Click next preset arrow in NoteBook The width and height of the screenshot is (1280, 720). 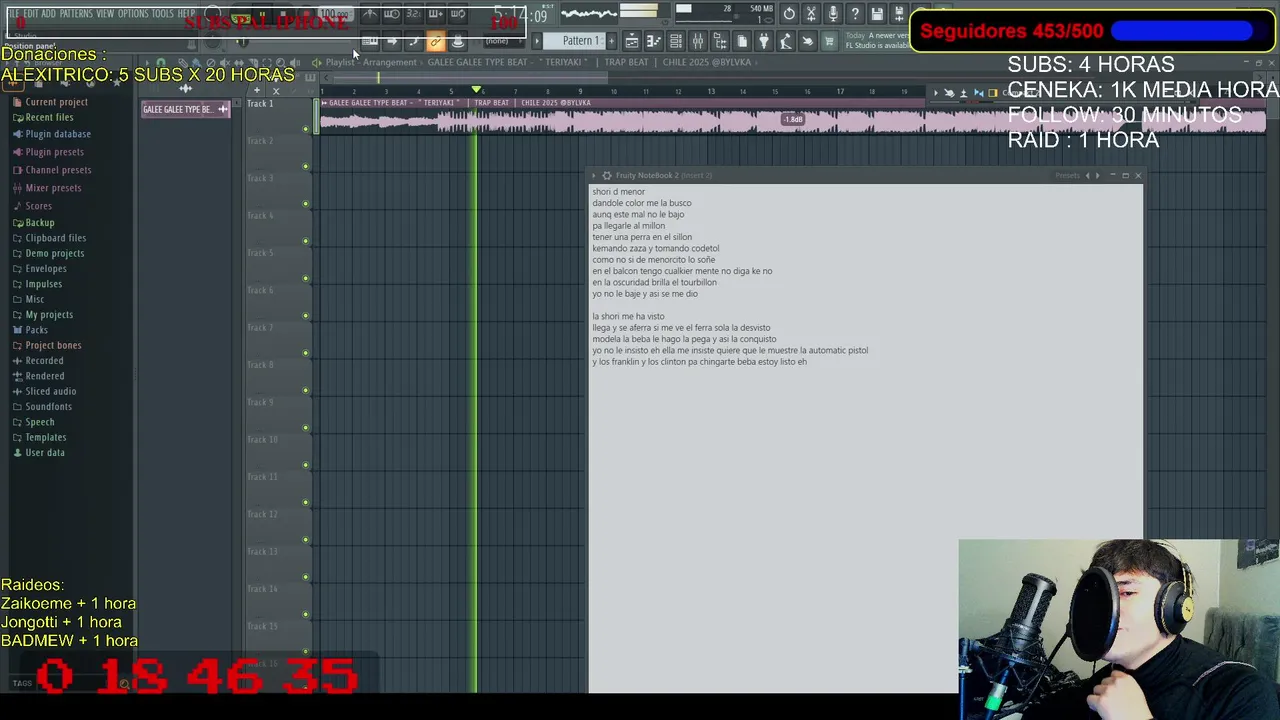click(x=1097, y=175)
